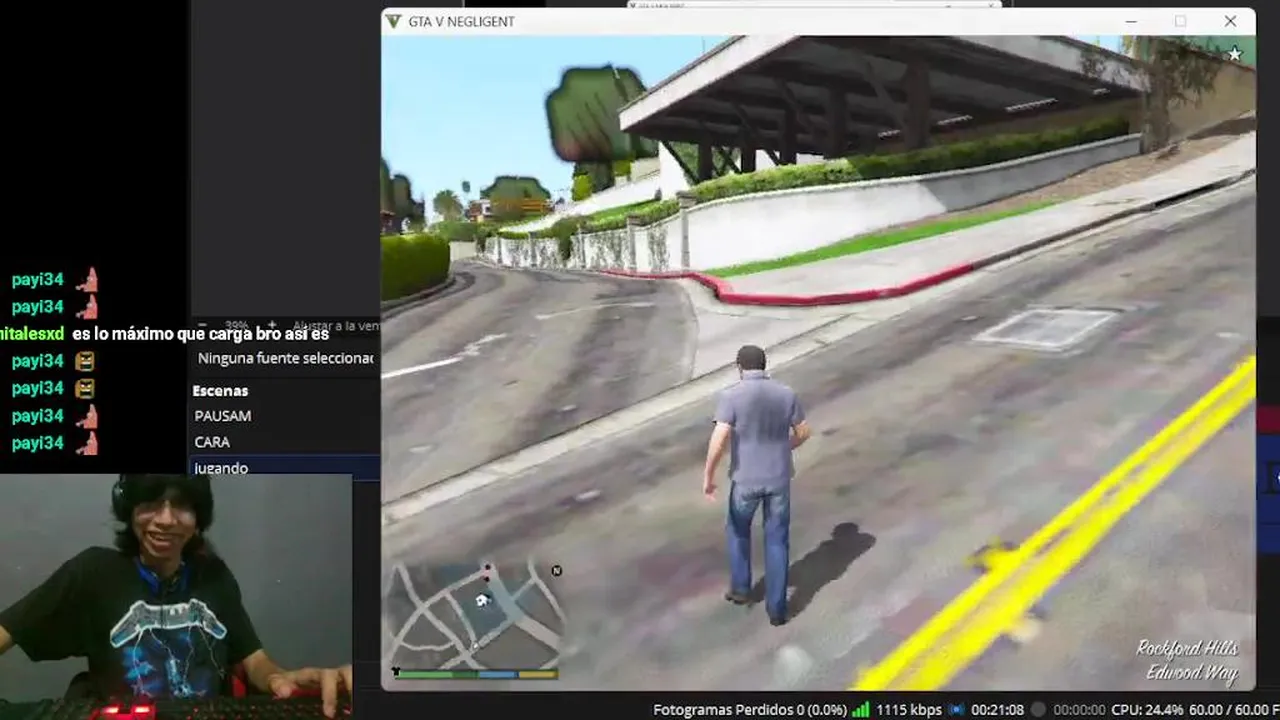
Task: Click the Escenas panel header
Action: [x=220, y=390]
